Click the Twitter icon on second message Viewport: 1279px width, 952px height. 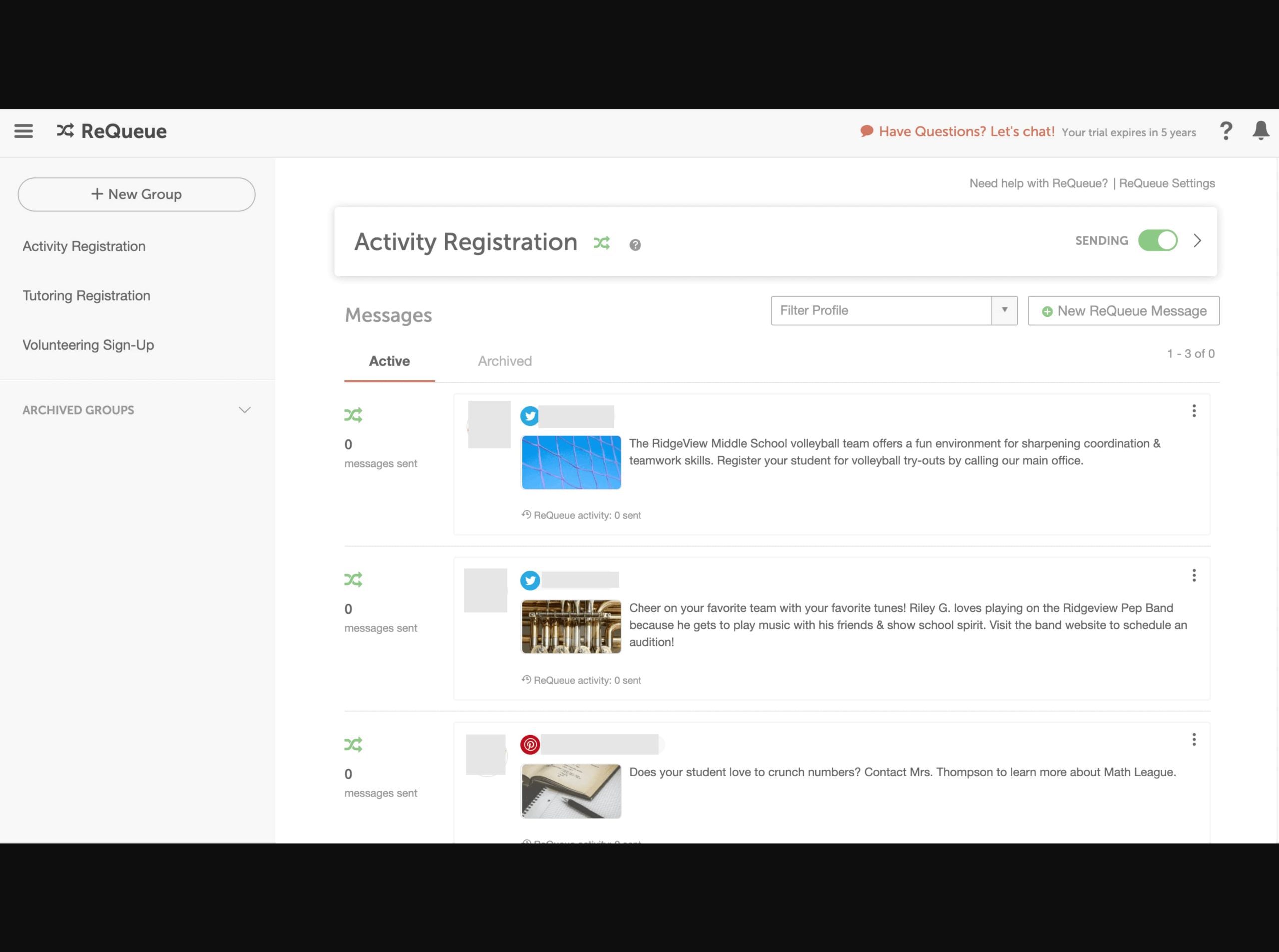[530, 579]
